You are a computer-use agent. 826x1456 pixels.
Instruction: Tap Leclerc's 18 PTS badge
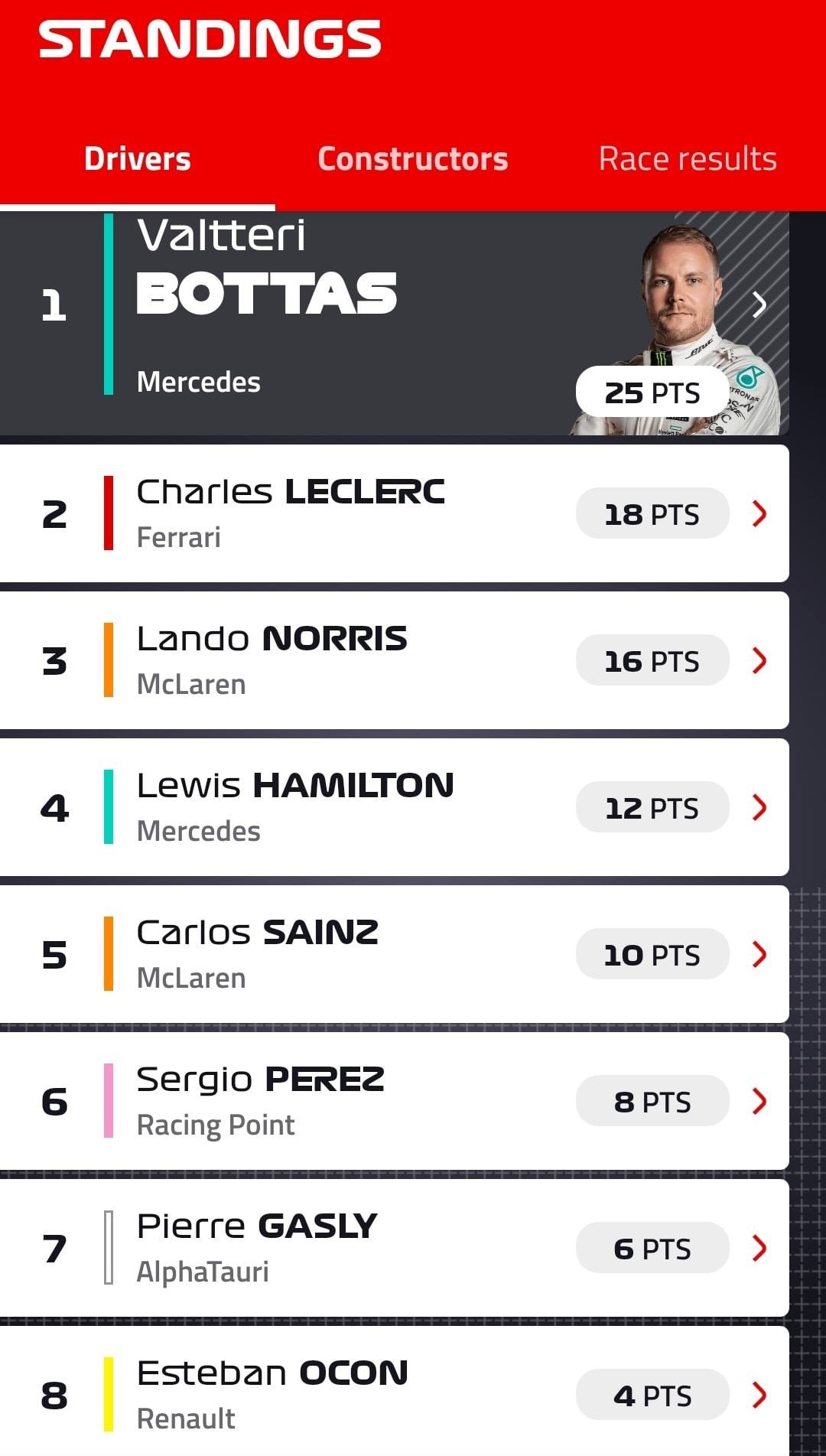(x=652, y=513)
